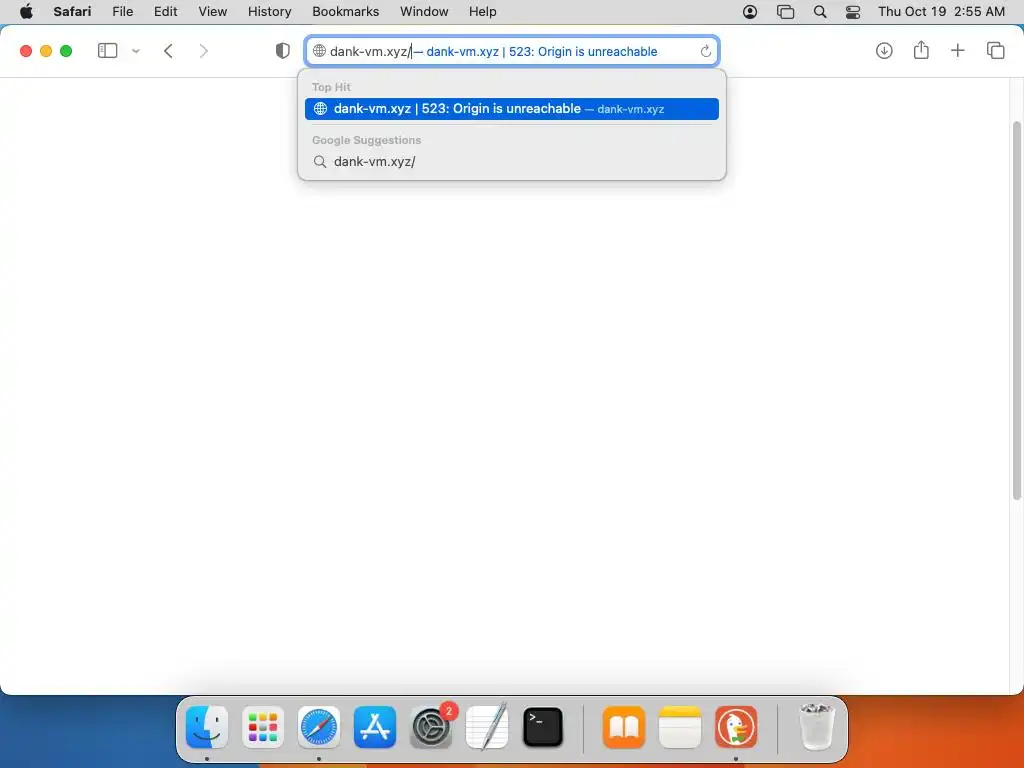
Task: Minimize Safari with the yellow button
Action: (46, 51)
